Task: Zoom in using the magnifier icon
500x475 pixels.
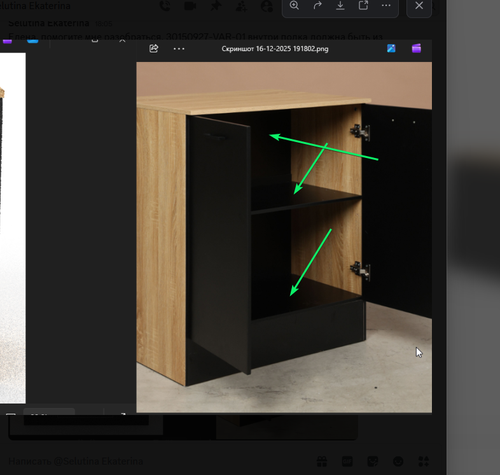Action: point(294,5)
